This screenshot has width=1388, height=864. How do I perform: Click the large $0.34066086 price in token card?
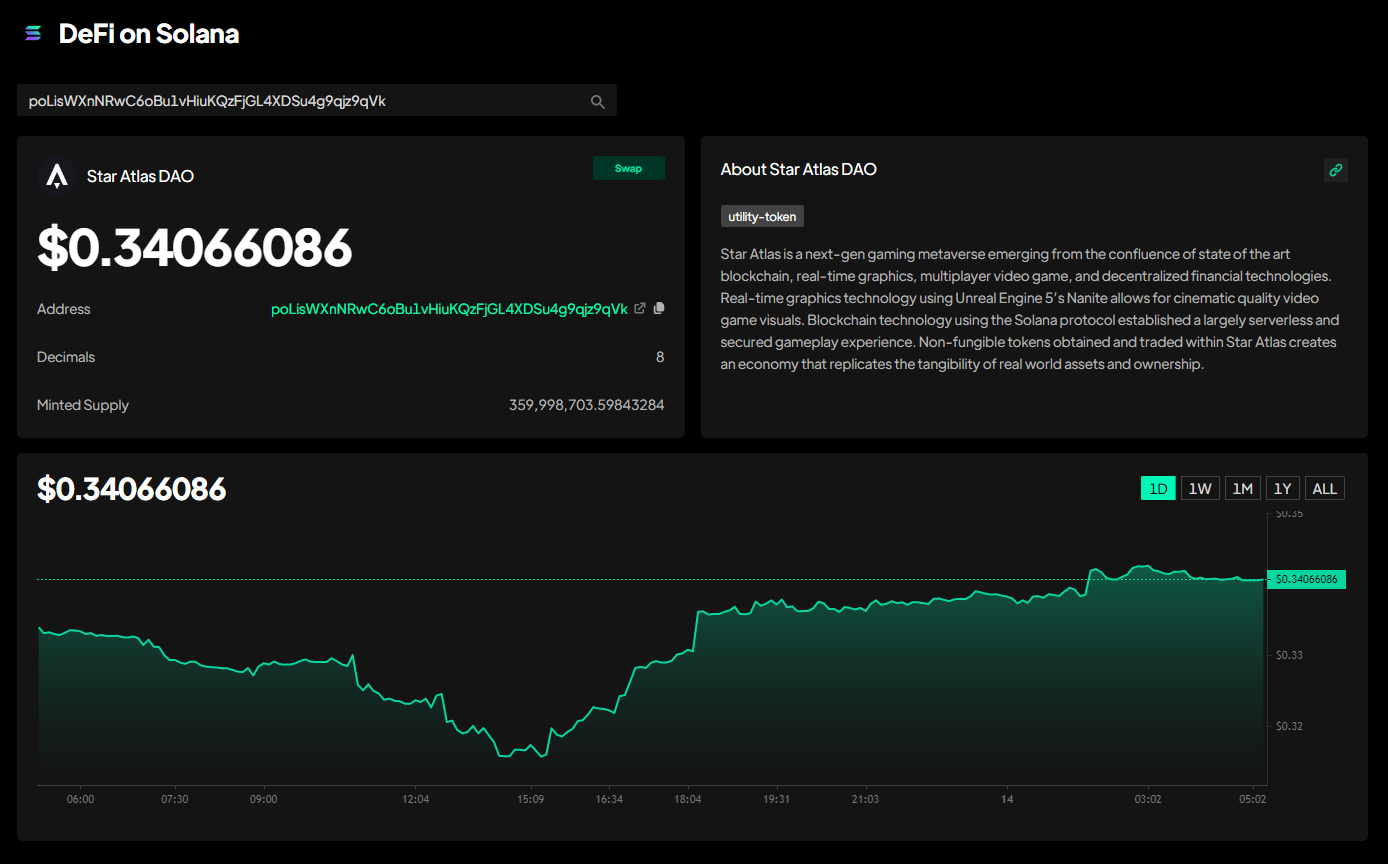pyautogui.click(x=195, y=247)
